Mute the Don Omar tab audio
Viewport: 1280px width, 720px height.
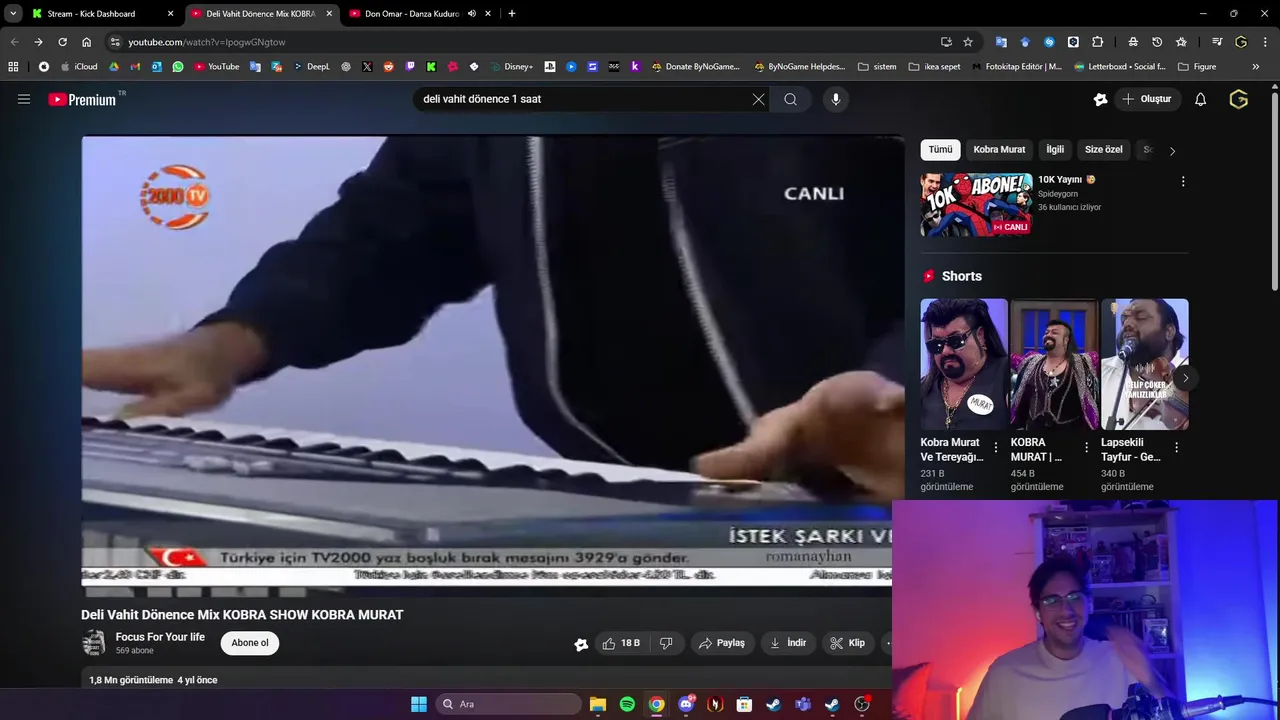click(x=472, y=14)
